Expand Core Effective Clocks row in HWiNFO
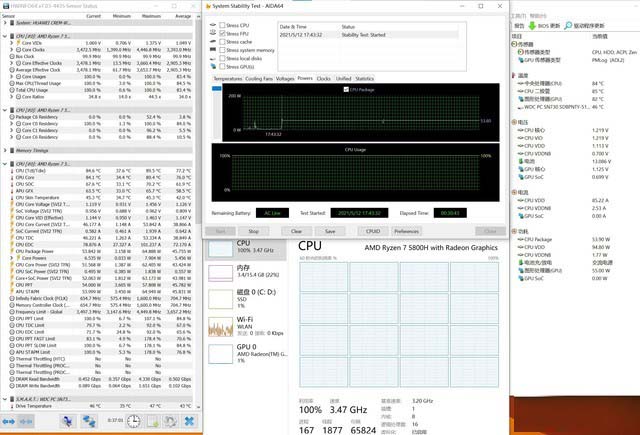The width and height of the screenshot is (640, 435). point(11,63)
